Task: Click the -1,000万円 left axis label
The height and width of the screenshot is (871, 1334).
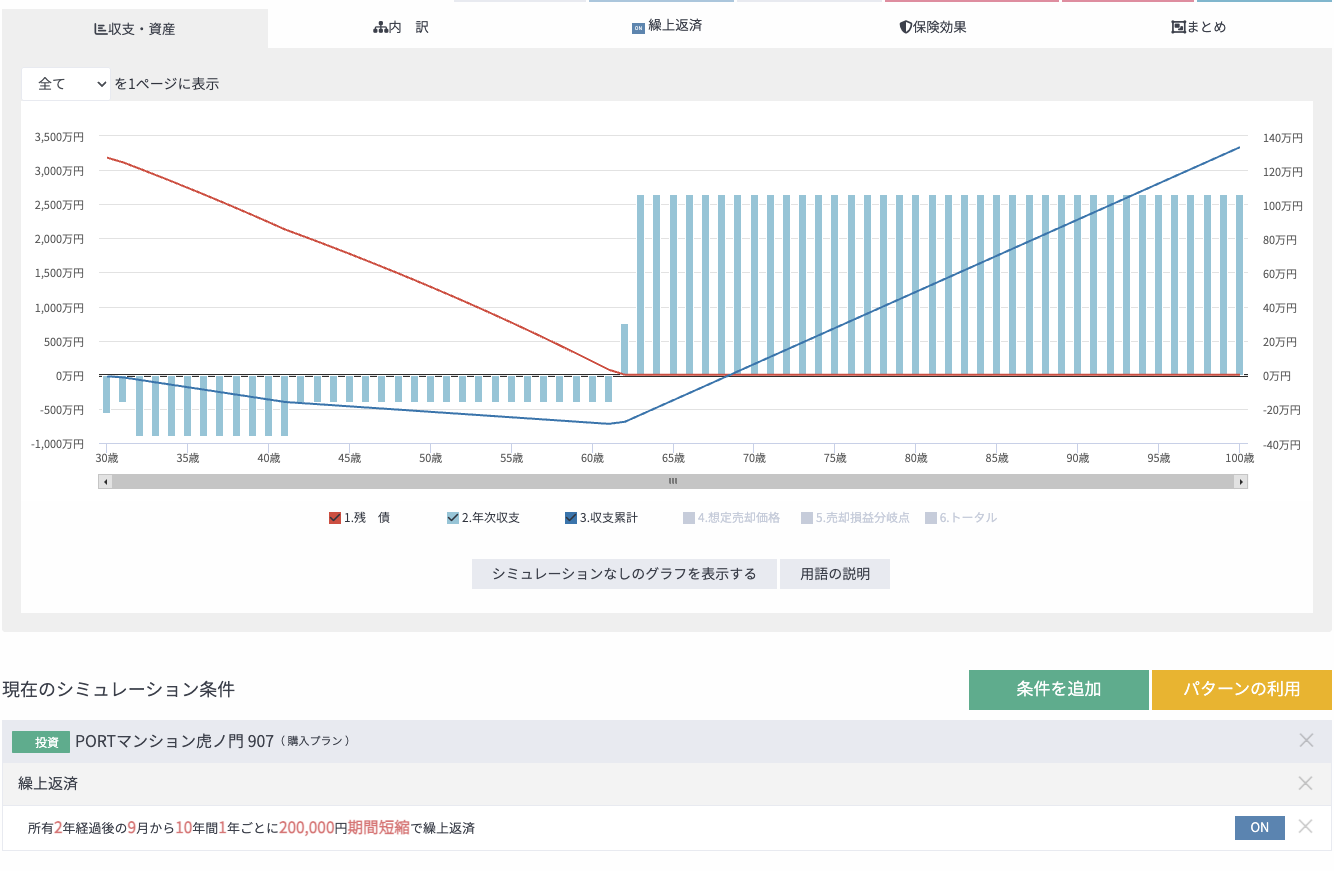Action: (57, 444)
